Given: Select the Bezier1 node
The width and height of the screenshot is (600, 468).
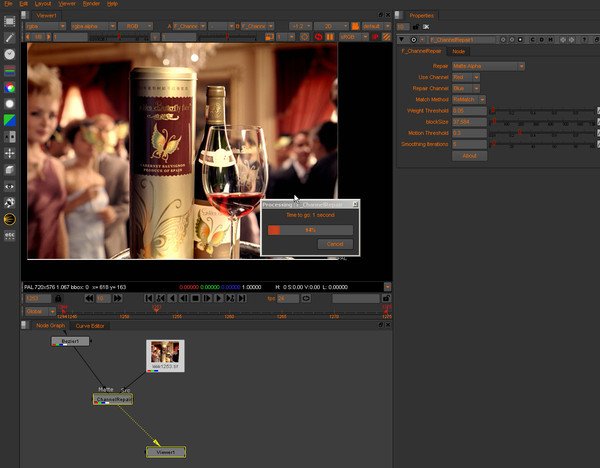Looking at the screenshot, I should (70, 341).
